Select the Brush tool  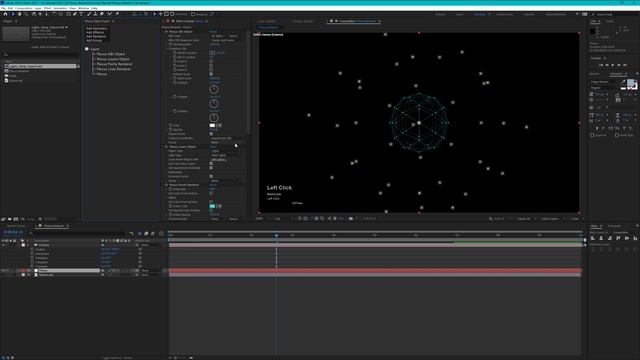[x=89, y=14]
